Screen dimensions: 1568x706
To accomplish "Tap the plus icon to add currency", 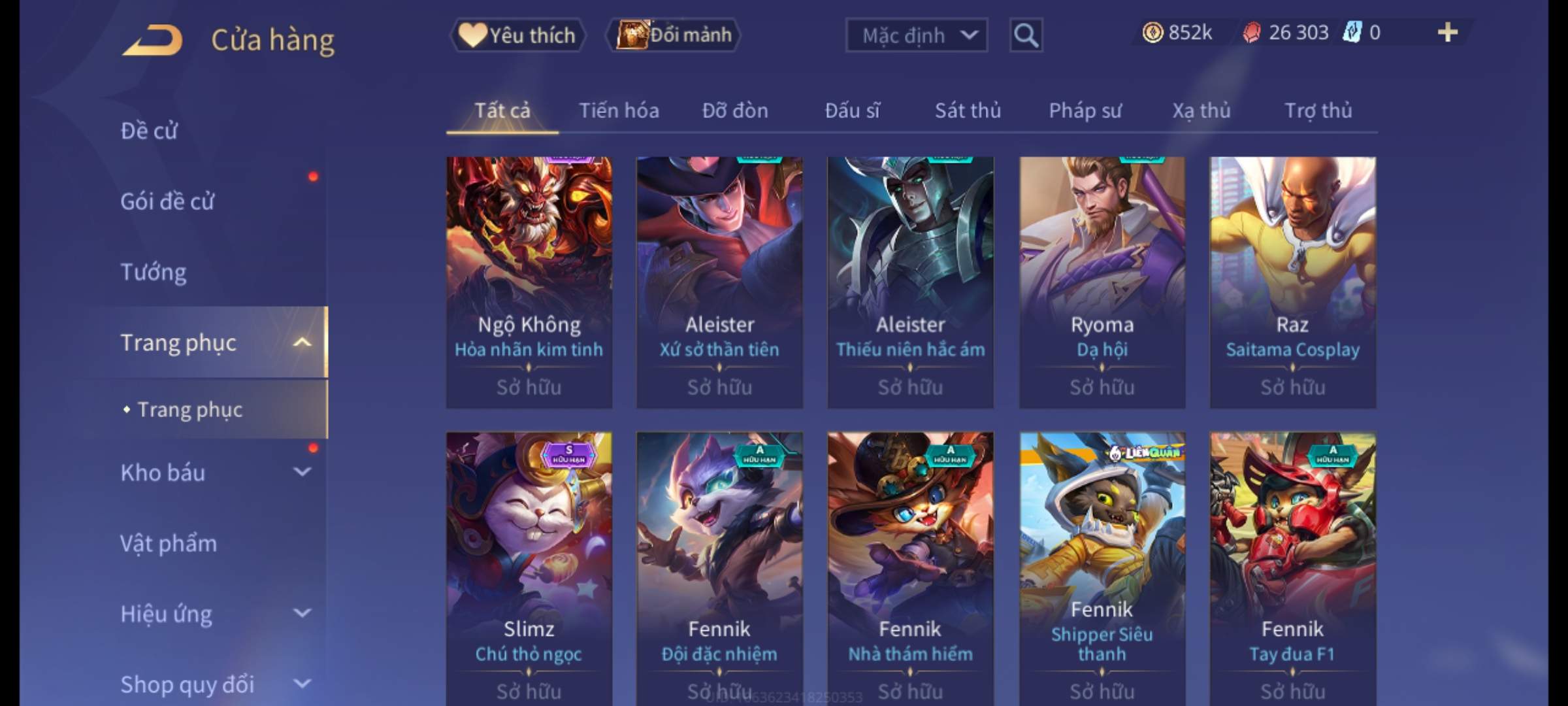I will pyautogui.click(x=1448, y=33).
